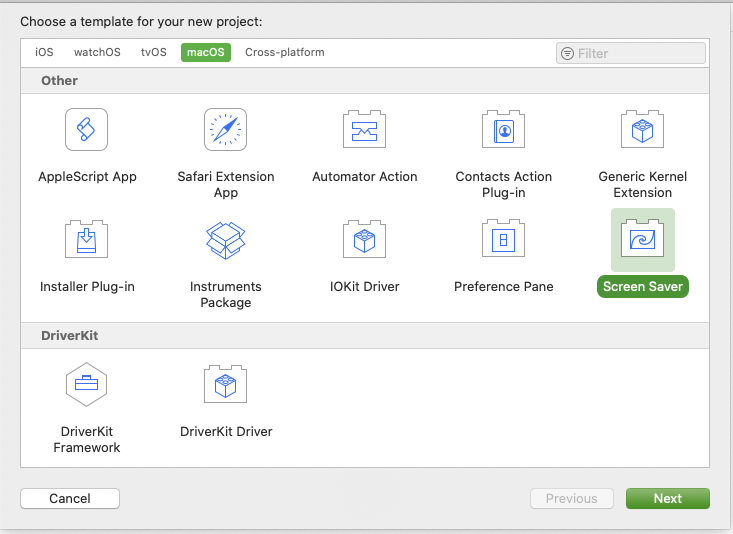Select the Installer Plug-in template icon
733x534 pixels.
pyautogui.click(x=87, y=240)
